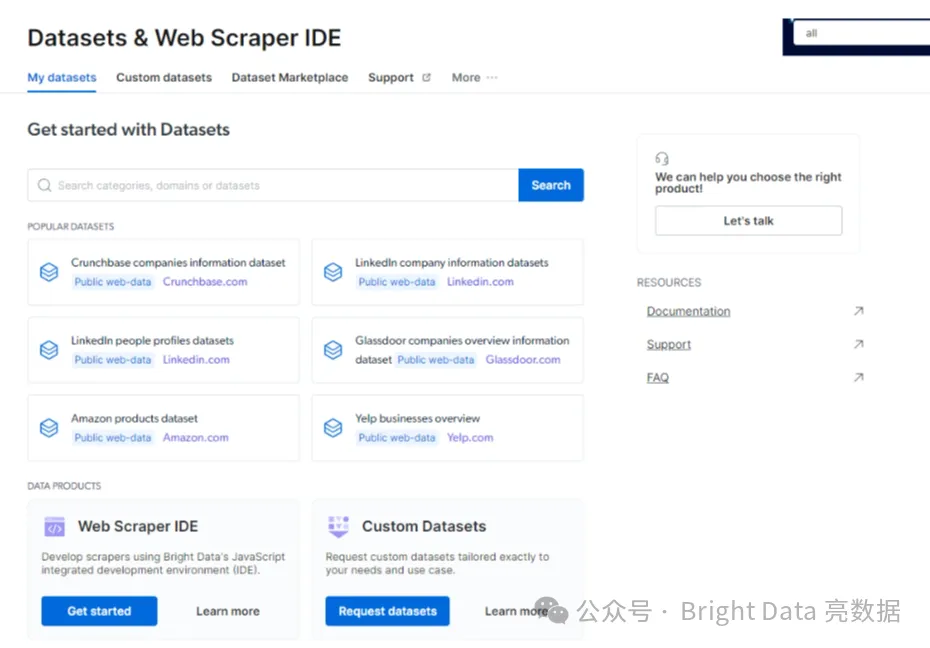930x648 pixels.
Task: Click the LinkedIn company datasets stack icon
Action: (x=333, y=272)
